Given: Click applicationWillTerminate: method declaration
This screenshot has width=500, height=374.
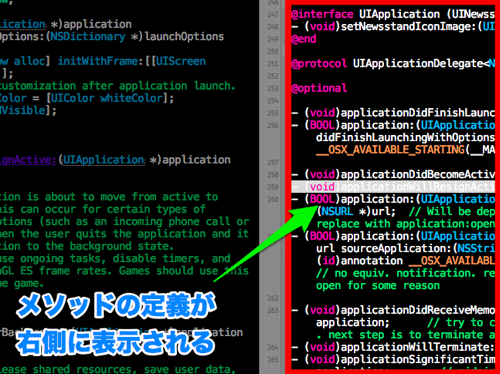Looking at the screenshot, I should coord(393,347).
